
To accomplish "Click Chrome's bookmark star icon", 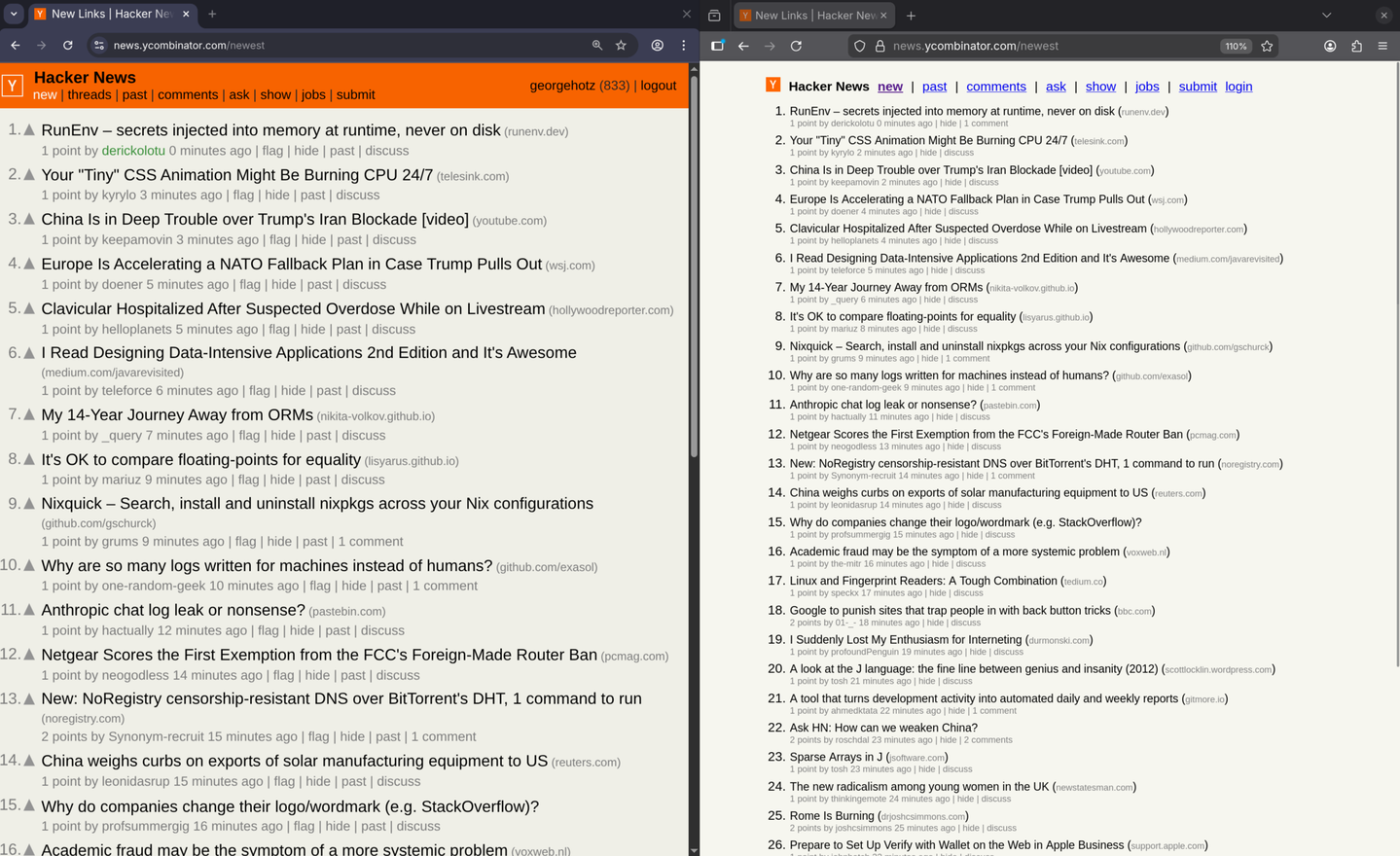I will (x=621, y=45).
